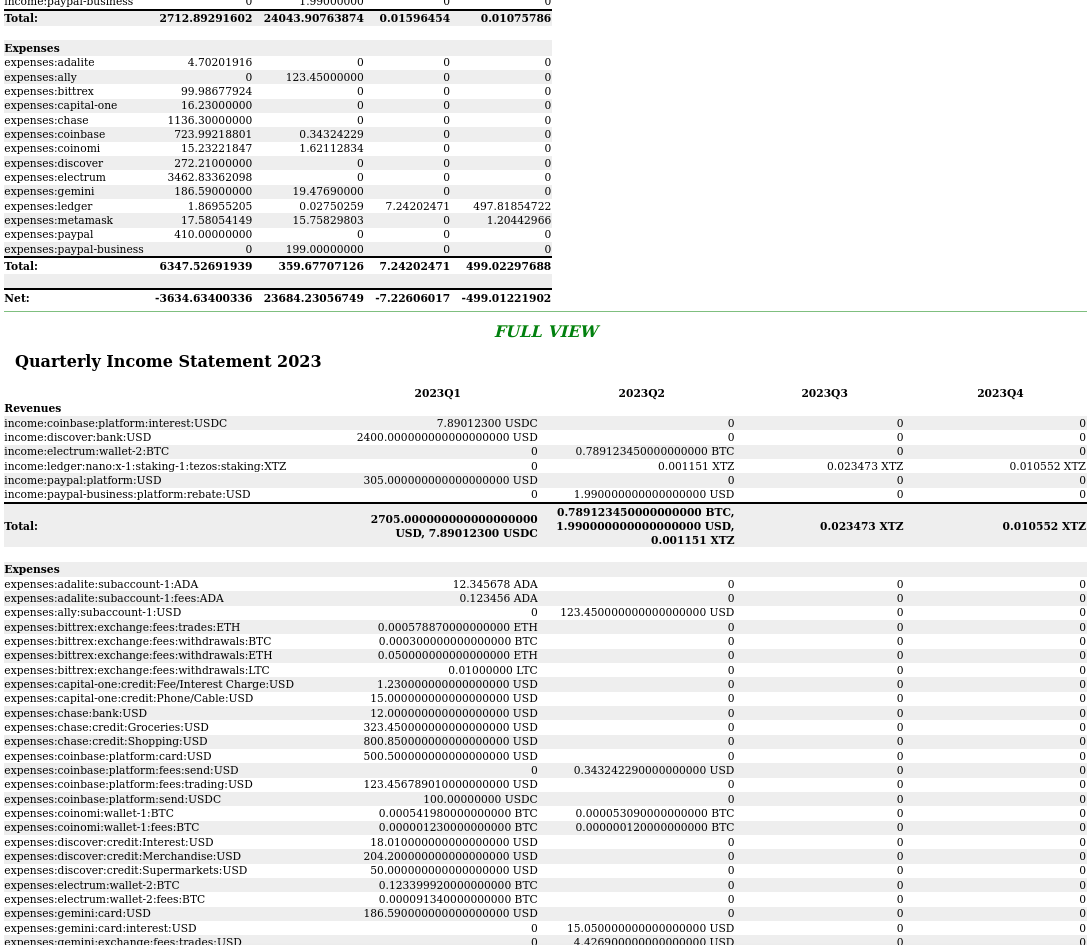Select income:ledger:nano:x-1:staking-1:tezos:staking:XTZ row

pyautogui.click(x=145, y=467)
